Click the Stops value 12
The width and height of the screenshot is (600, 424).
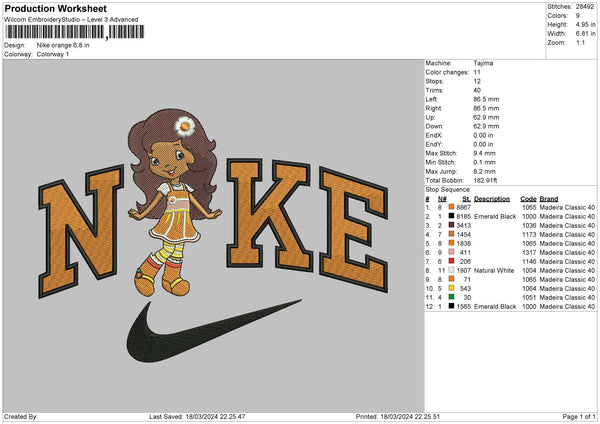(x=477, y=81)
